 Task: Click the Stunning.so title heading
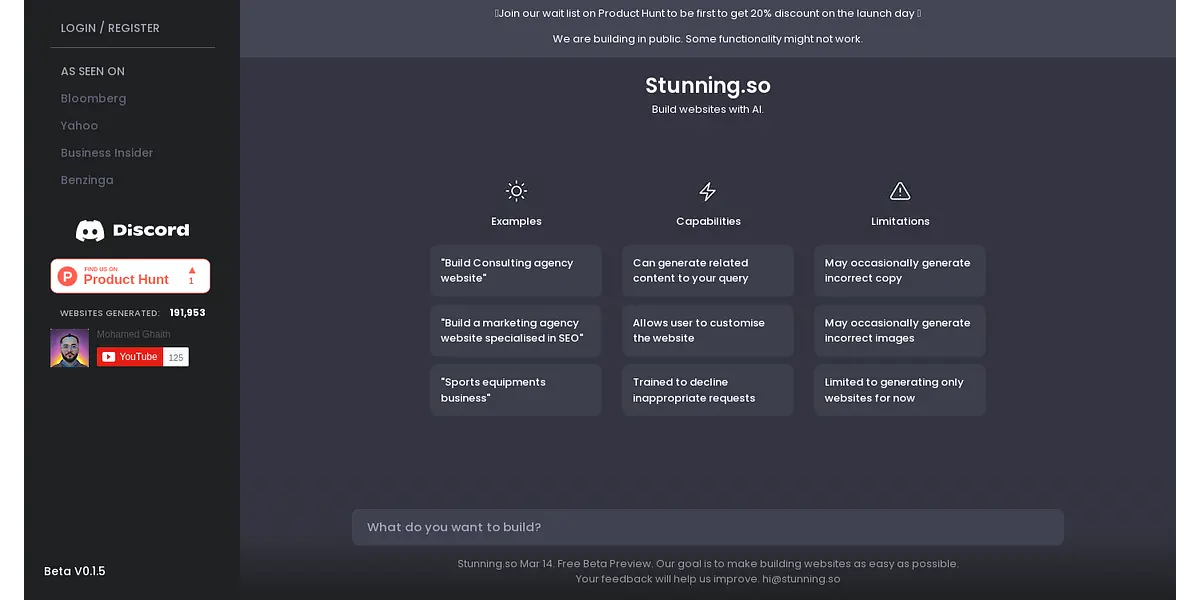click(707, 86)
